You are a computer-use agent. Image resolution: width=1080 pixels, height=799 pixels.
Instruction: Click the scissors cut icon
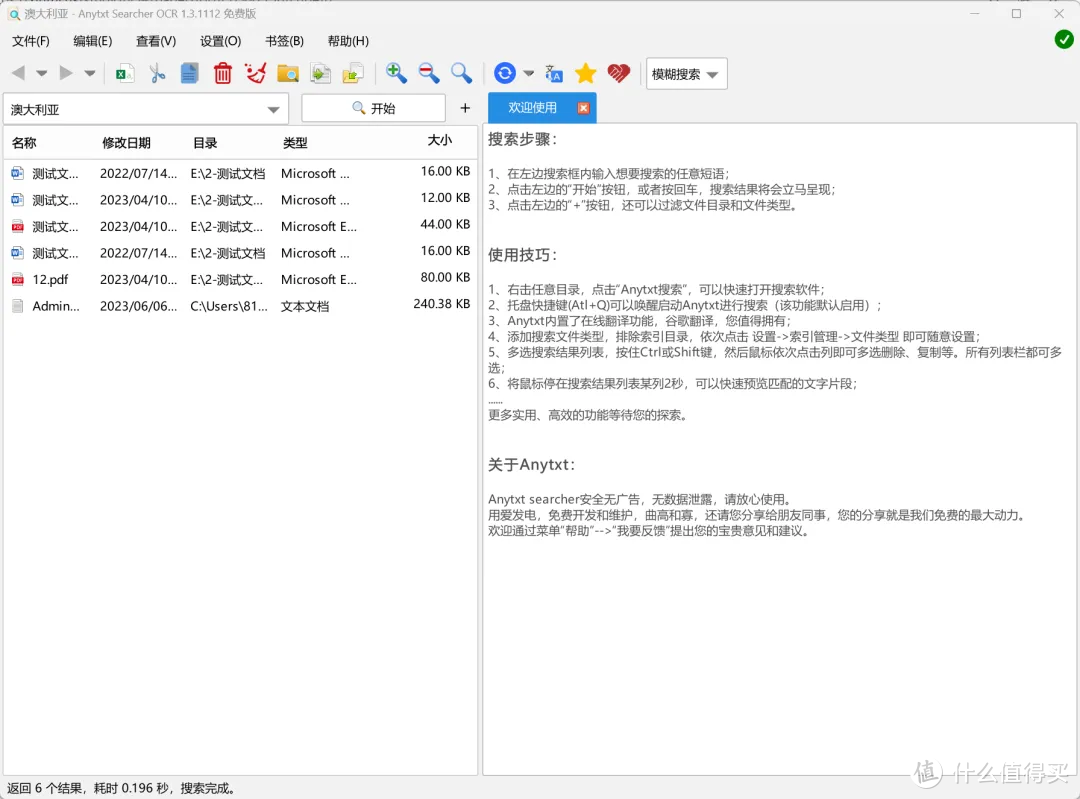(x=157, y=73)
